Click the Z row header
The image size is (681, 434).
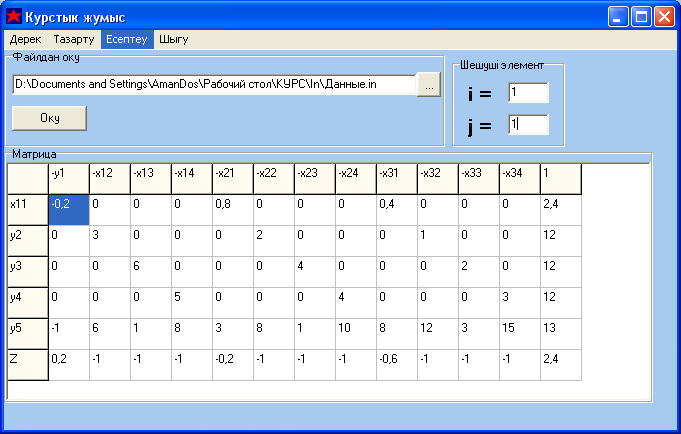coord(28,365)
